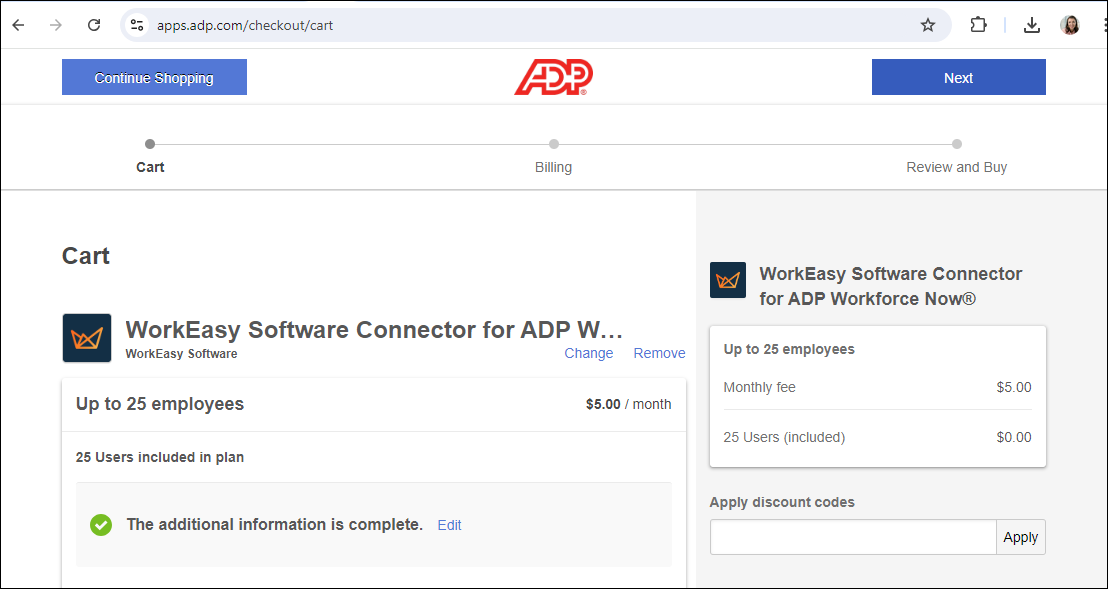Click the Monthly fee row in the summary
The width and height of the screenshot is (1108, 589).
[x=878, y=387]
